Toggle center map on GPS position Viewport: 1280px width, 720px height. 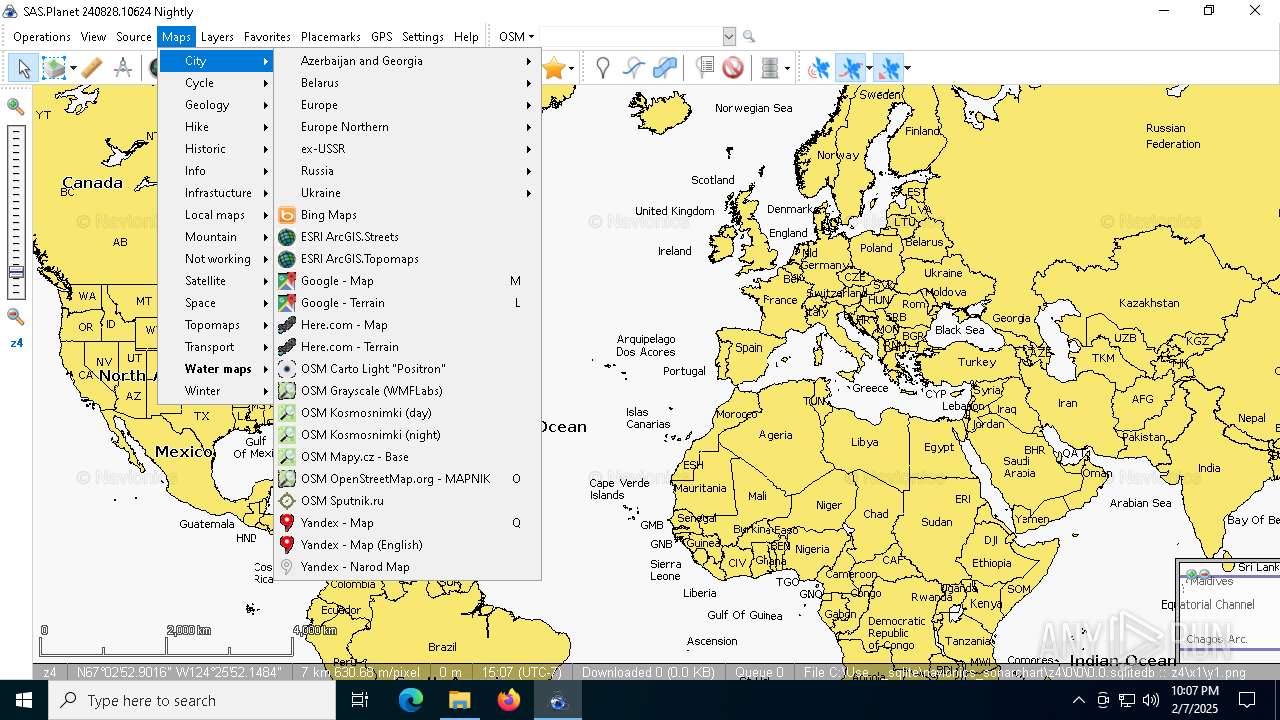[x=888, y=68]
